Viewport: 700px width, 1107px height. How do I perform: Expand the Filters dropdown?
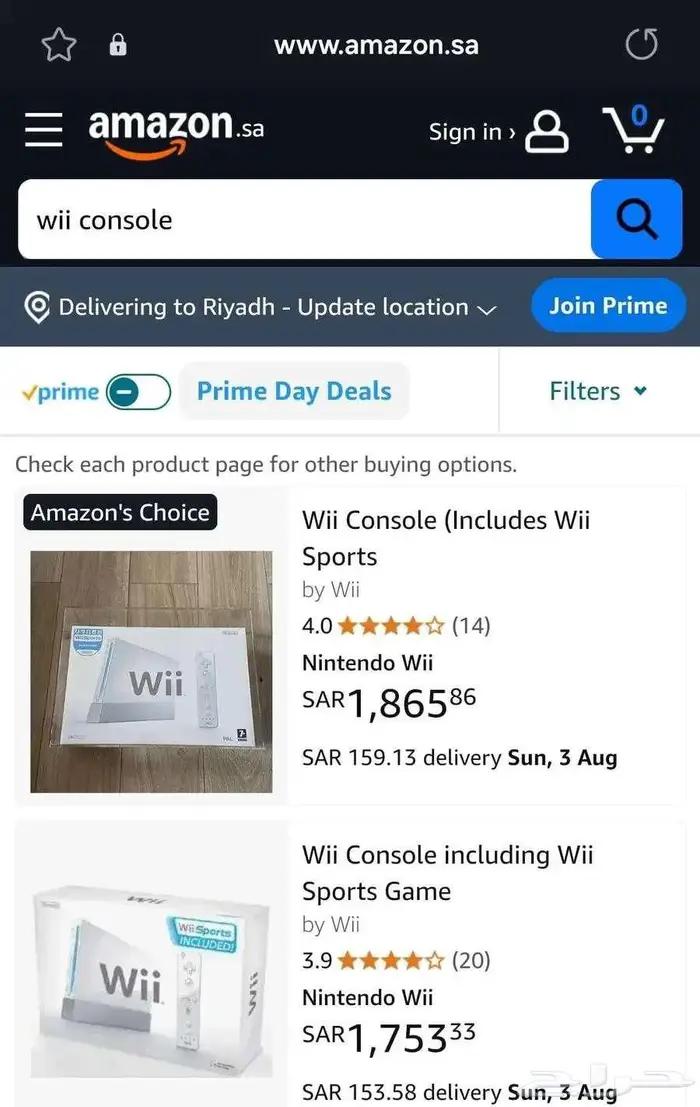[598, 391]
